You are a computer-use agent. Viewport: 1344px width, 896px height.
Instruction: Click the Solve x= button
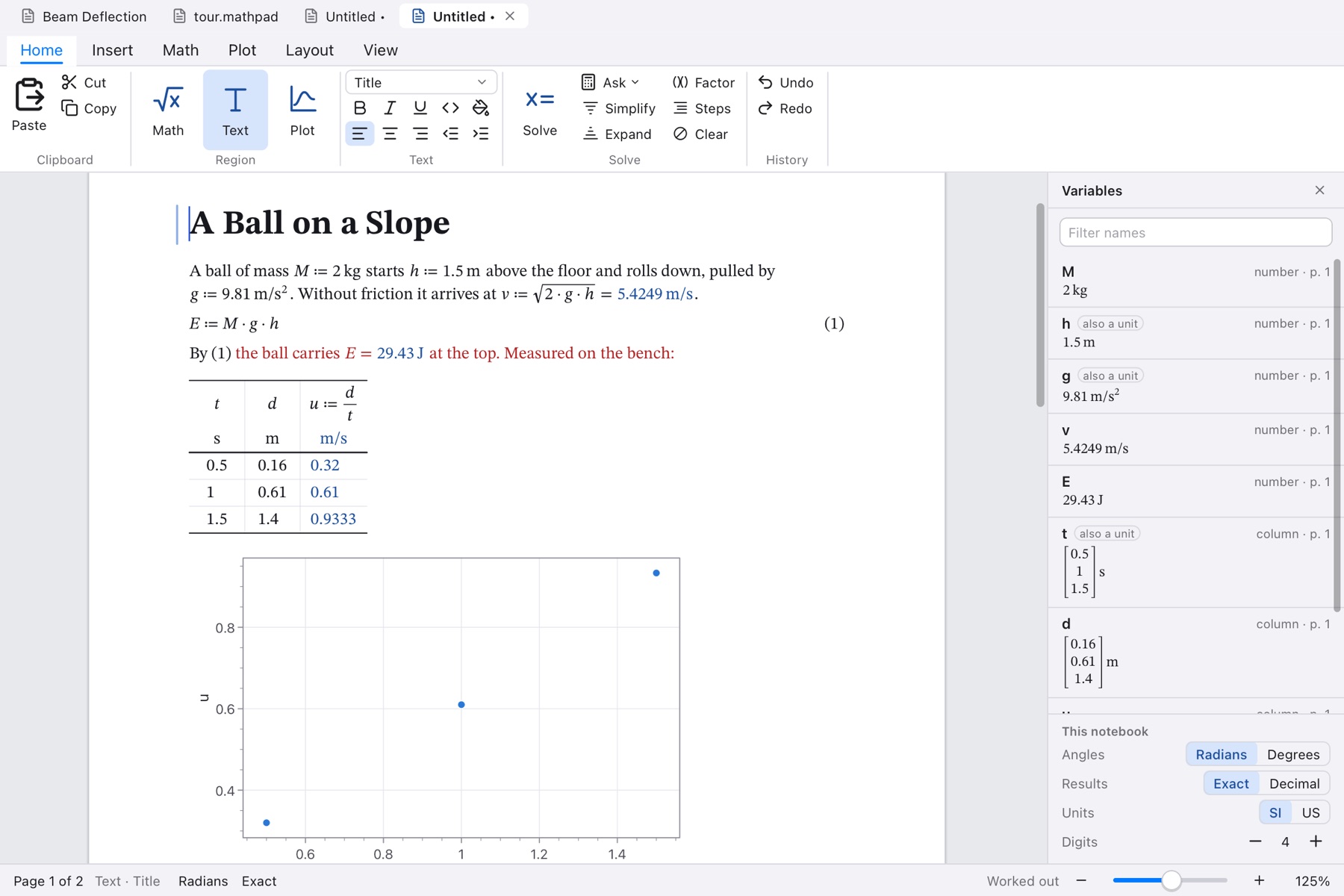(x=540, y=110)
